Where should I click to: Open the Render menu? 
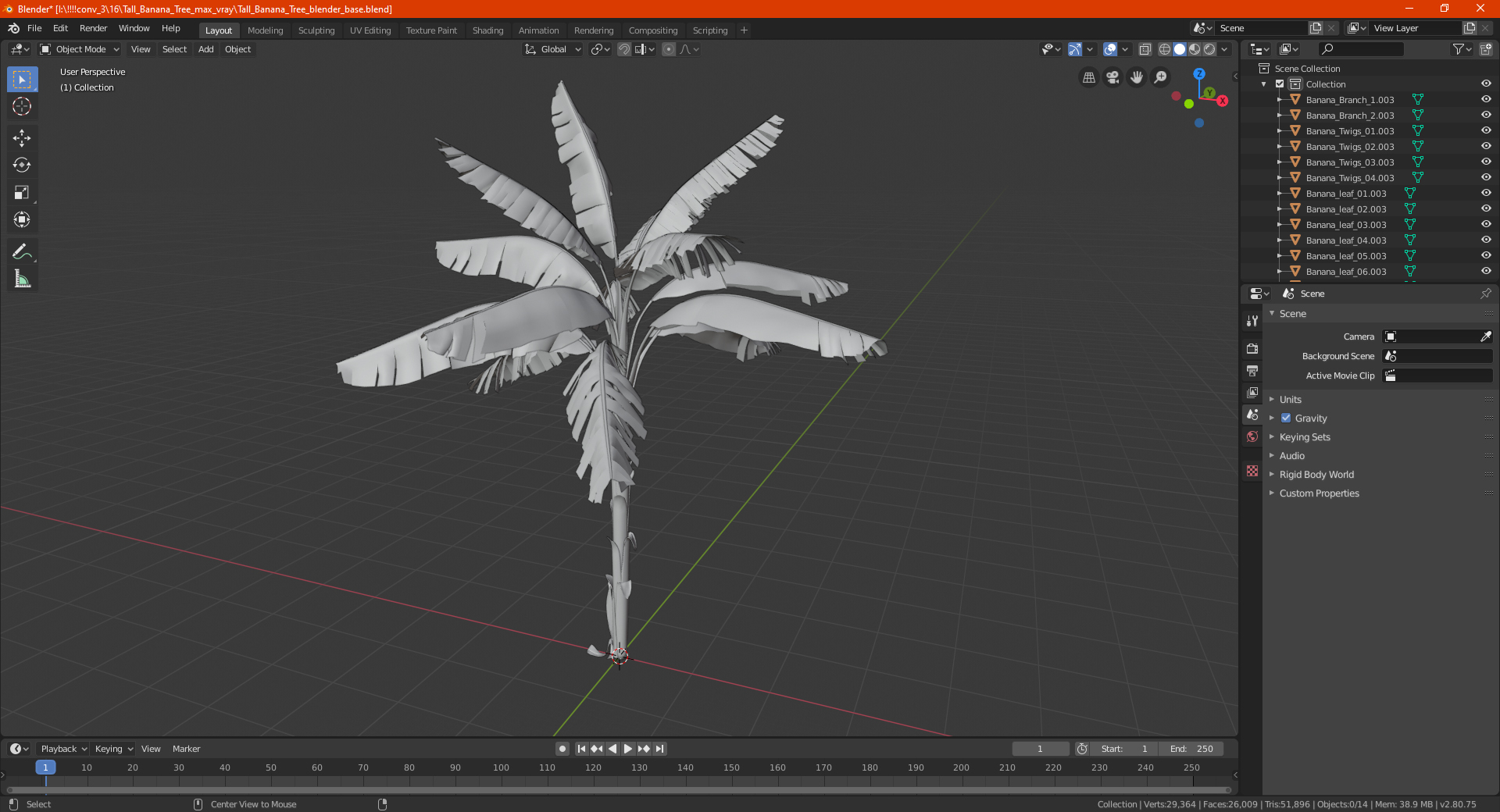(93, 28)
